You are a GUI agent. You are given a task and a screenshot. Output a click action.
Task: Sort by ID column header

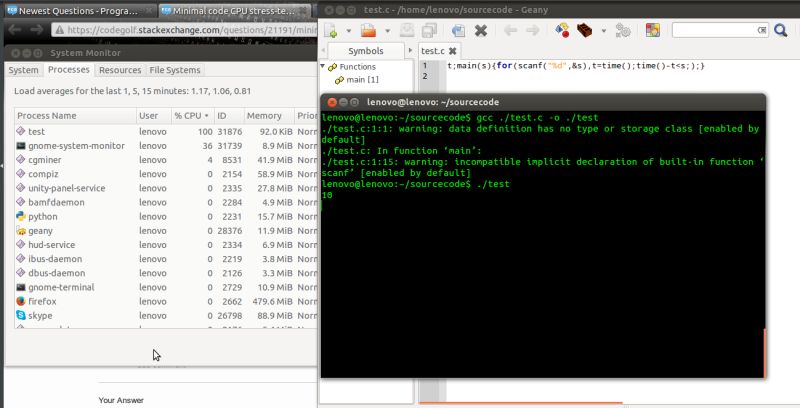click(229, 116)
